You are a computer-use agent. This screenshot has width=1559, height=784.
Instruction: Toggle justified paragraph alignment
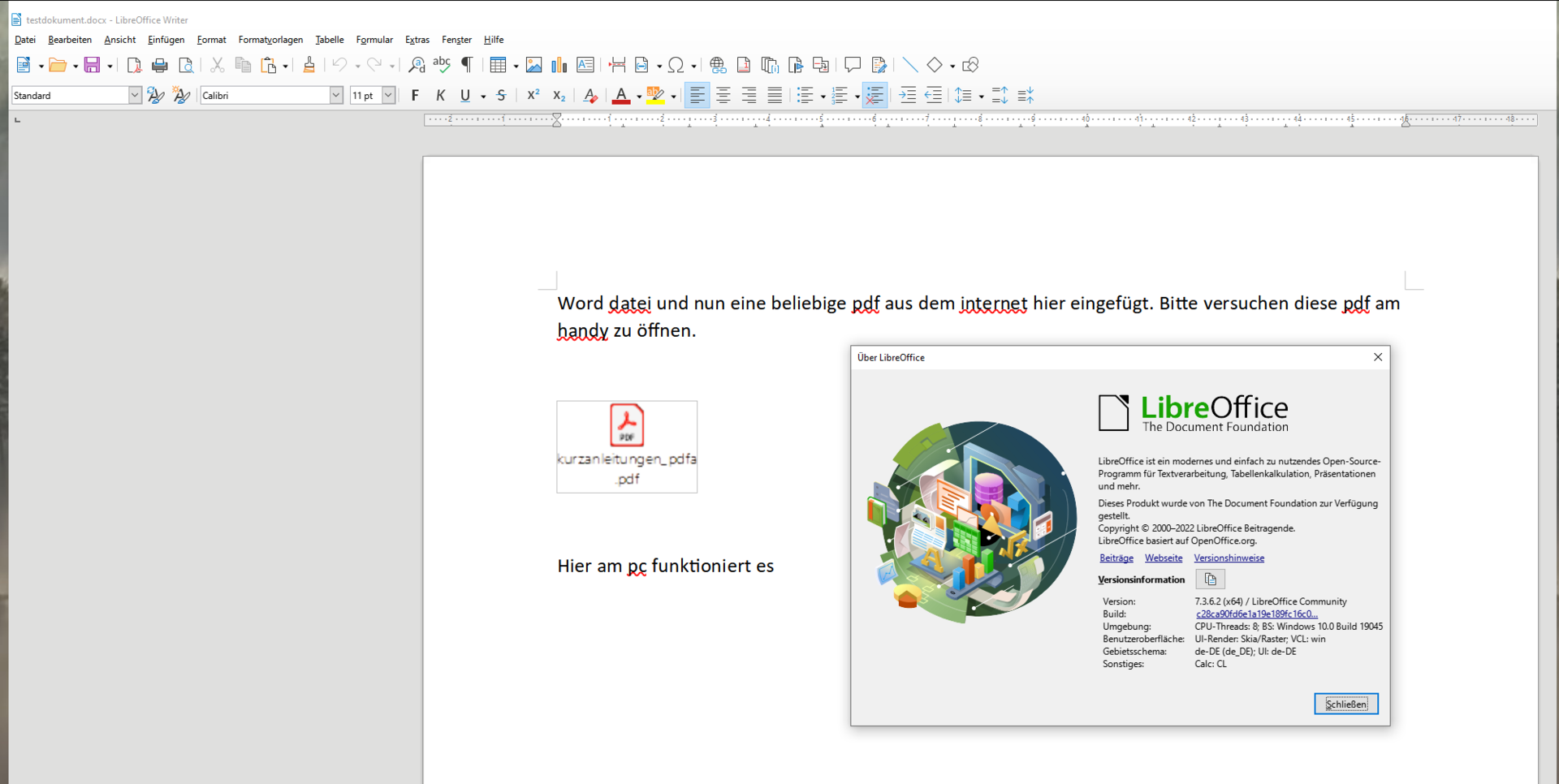775,96
